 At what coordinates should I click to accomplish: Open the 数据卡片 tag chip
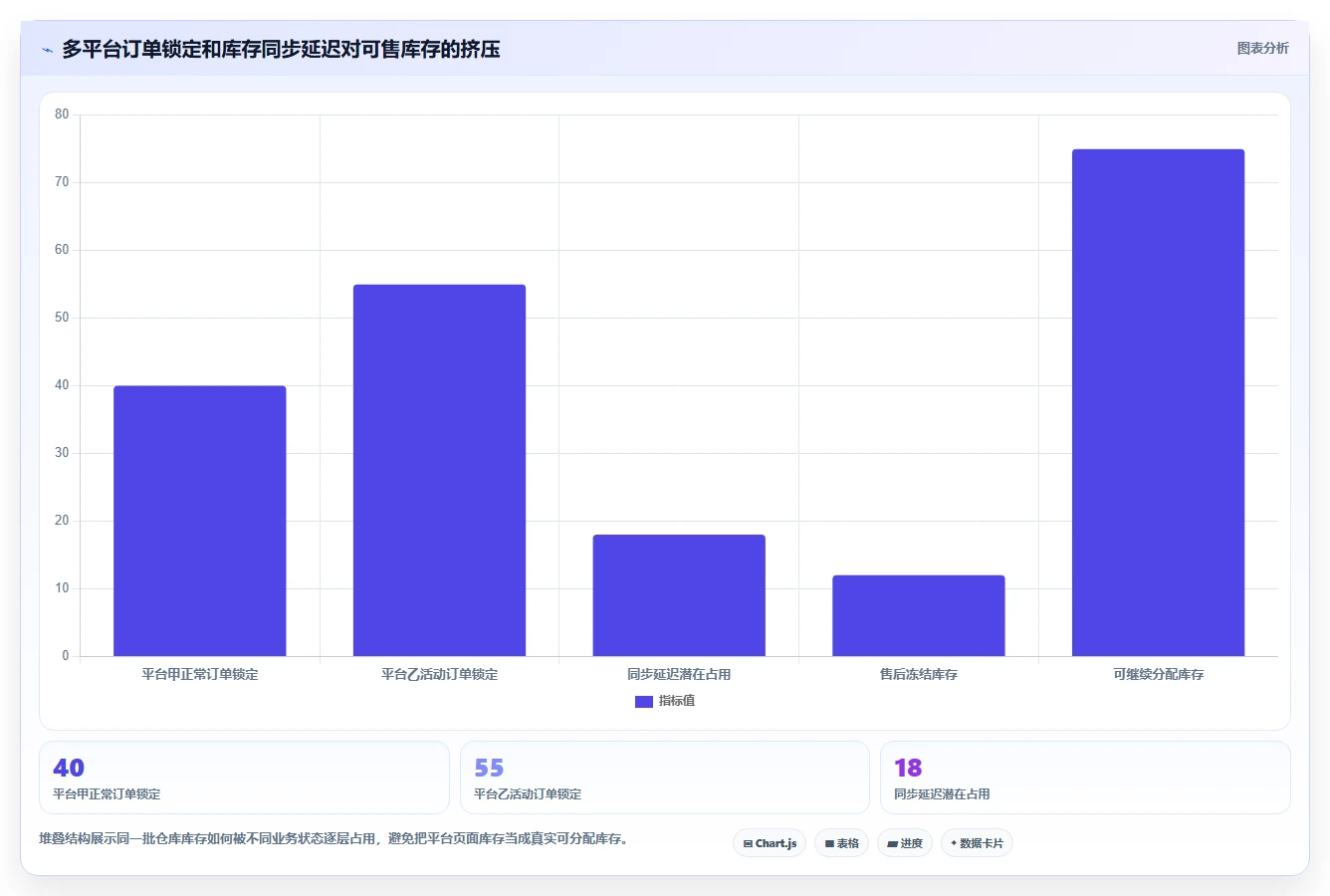pos(977,843)
